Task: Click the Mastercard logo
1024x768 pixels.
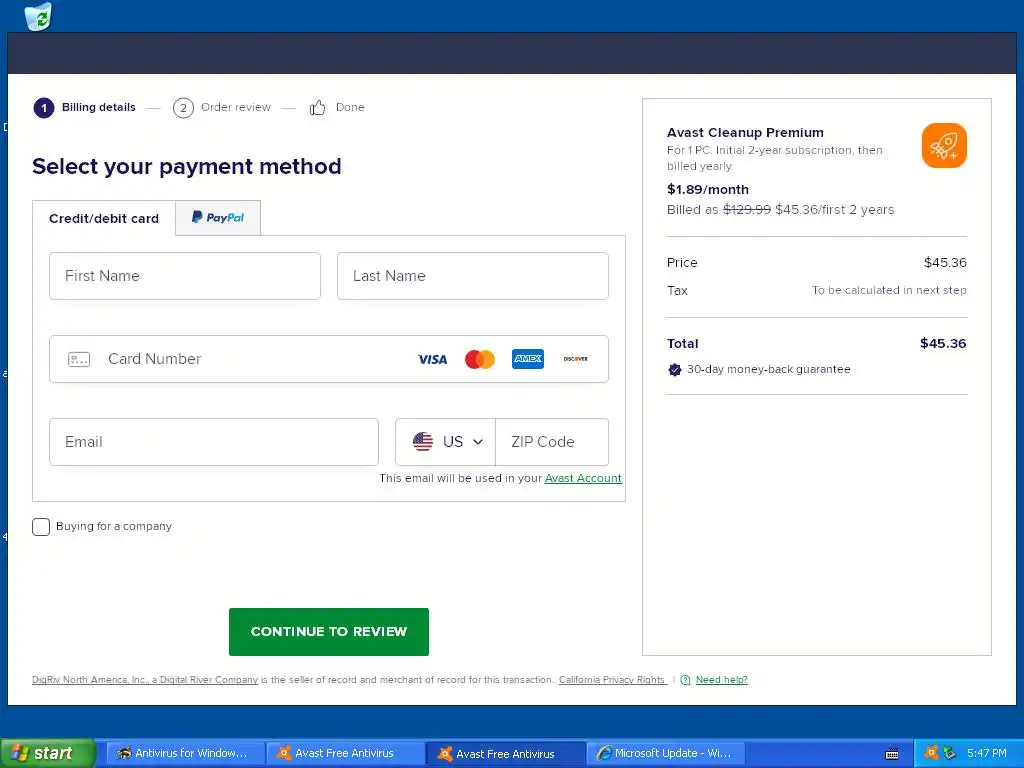Action: [480, 359]
